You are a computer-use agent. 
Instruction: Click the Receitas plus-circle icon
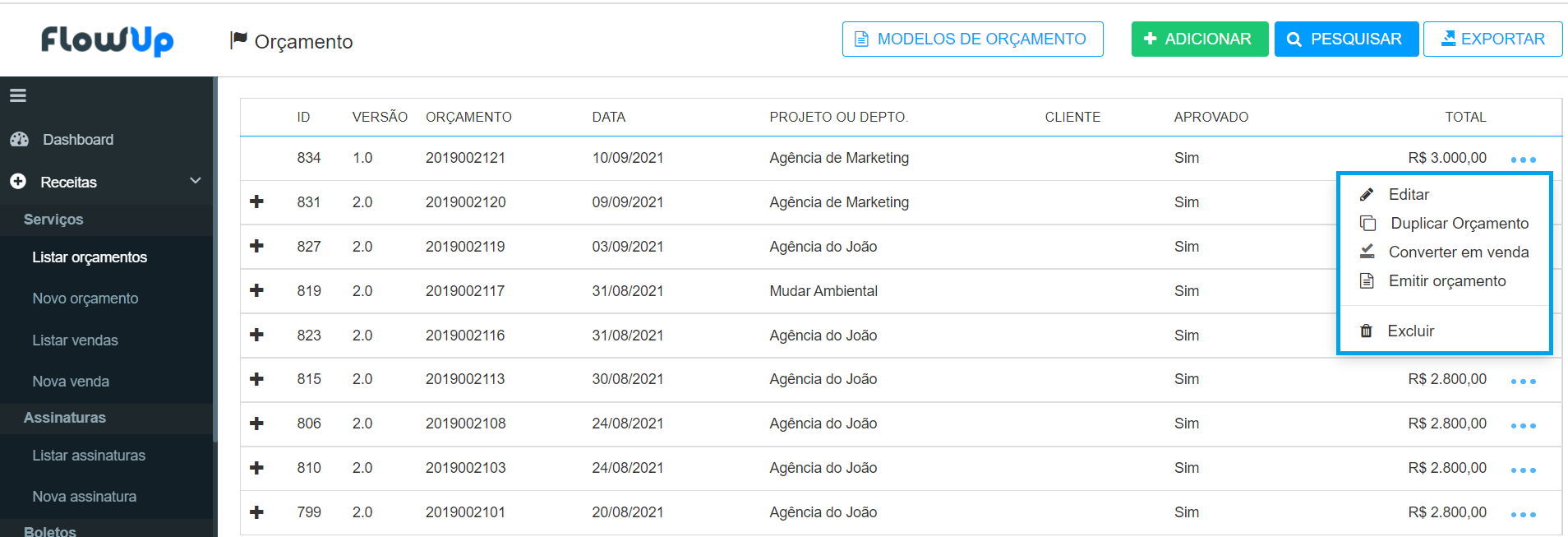click(x=18, y=181)
